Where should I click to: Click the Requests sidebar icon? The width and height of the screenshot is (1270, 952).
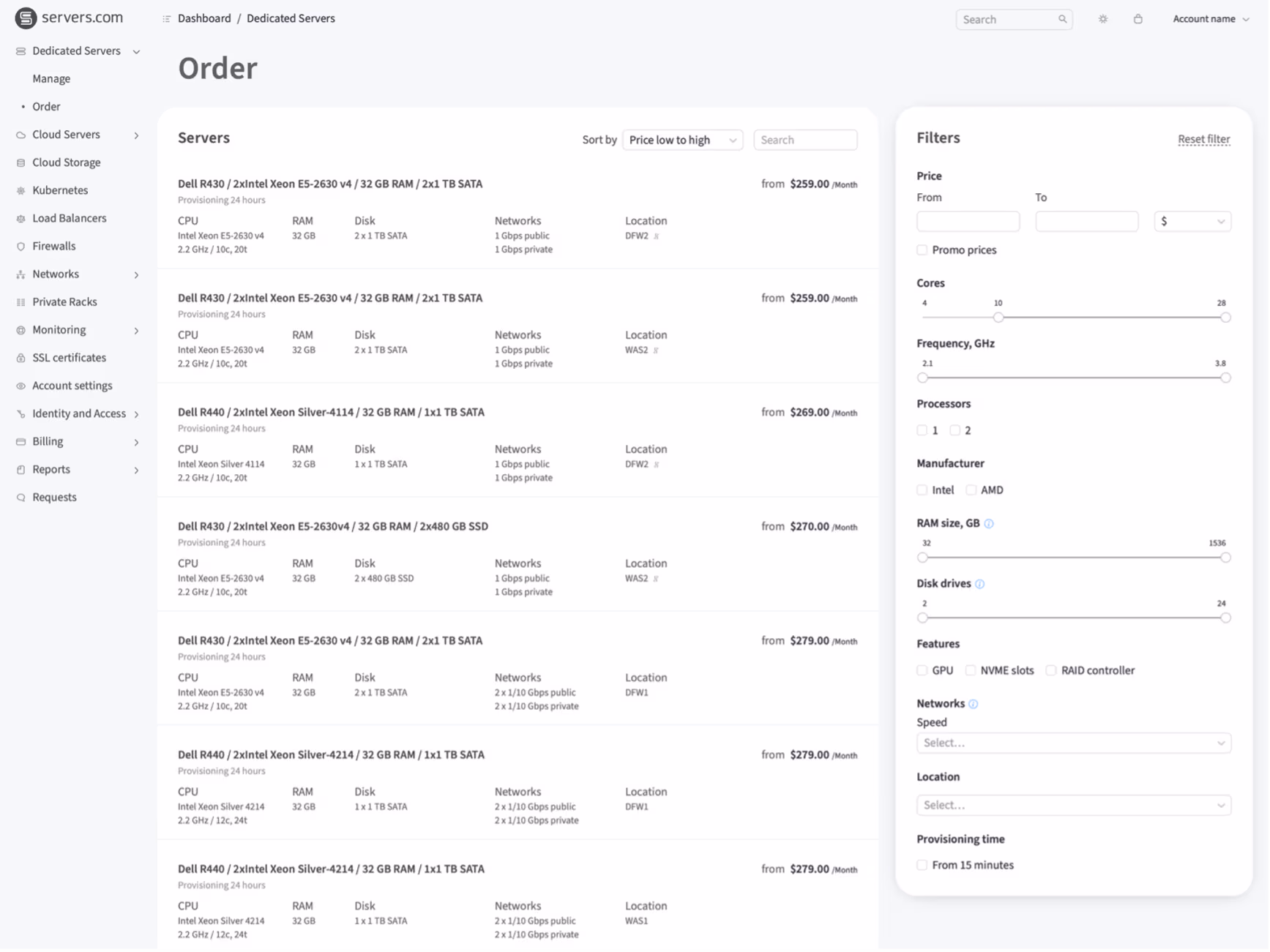tap(20, 498)
